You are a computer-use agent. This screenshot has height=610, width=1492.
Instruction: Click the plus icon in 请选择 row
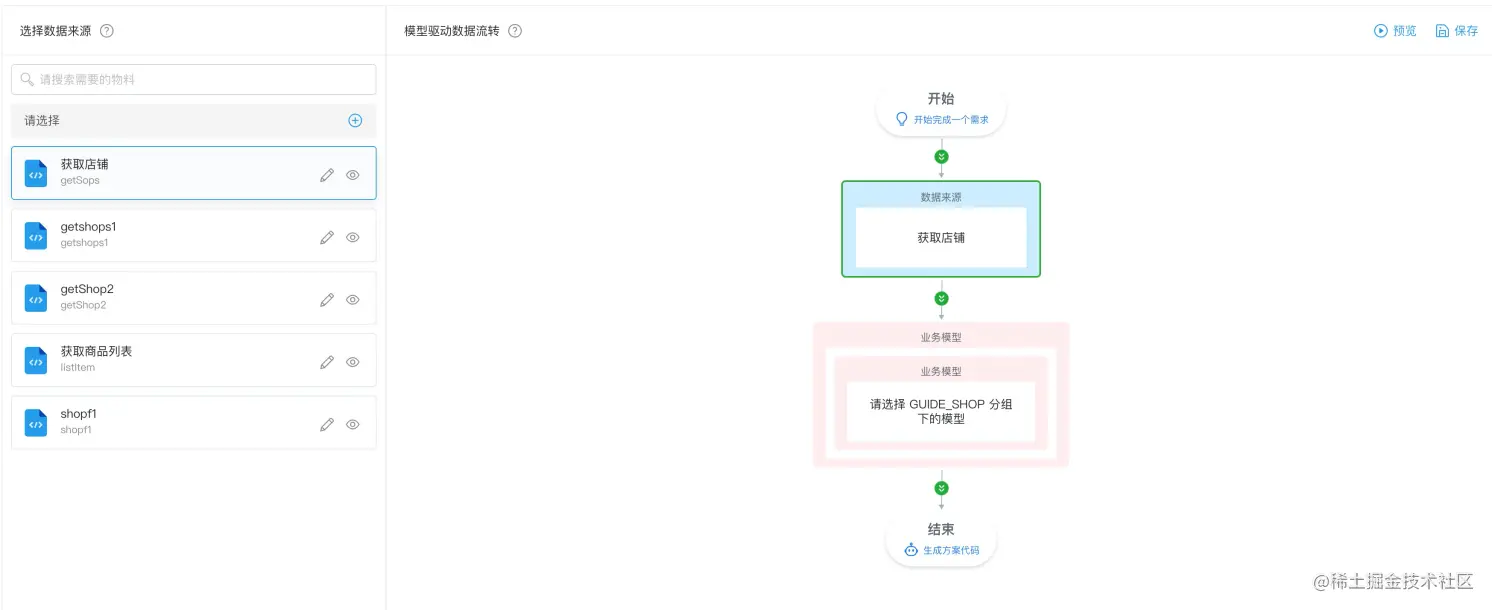point(355,120)
